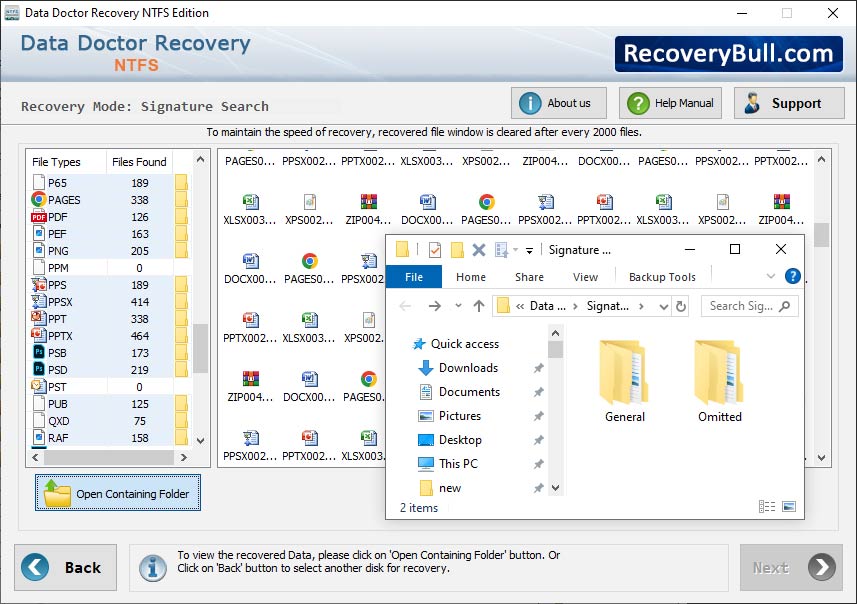Go Back to previous step

pyautogui.click(x=66, y=567)
